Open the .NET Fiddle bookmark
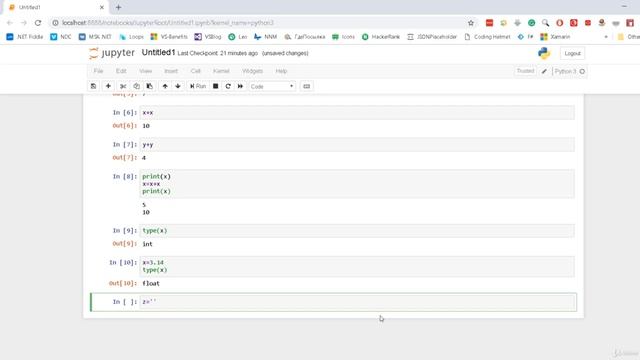The width and height of the screenshot is (640, 360). point(25,37)
